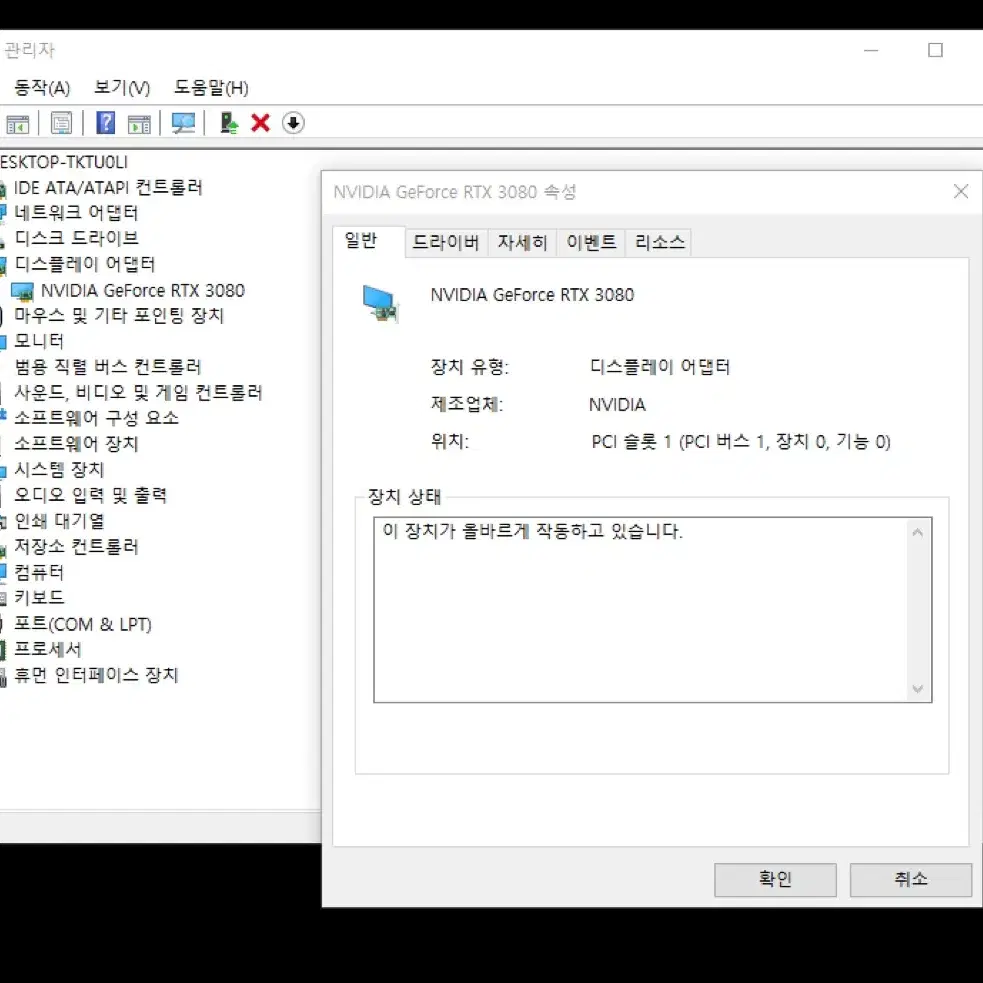Select 휴먼 인터페이스 장치
983x983 pixels.
pyautogui.click(x=97, y=675)
